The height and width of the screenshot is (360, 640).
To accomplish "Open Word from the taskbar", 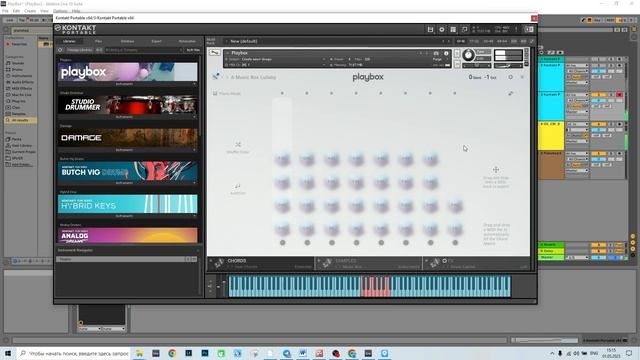I will click(x=303, y=353).
